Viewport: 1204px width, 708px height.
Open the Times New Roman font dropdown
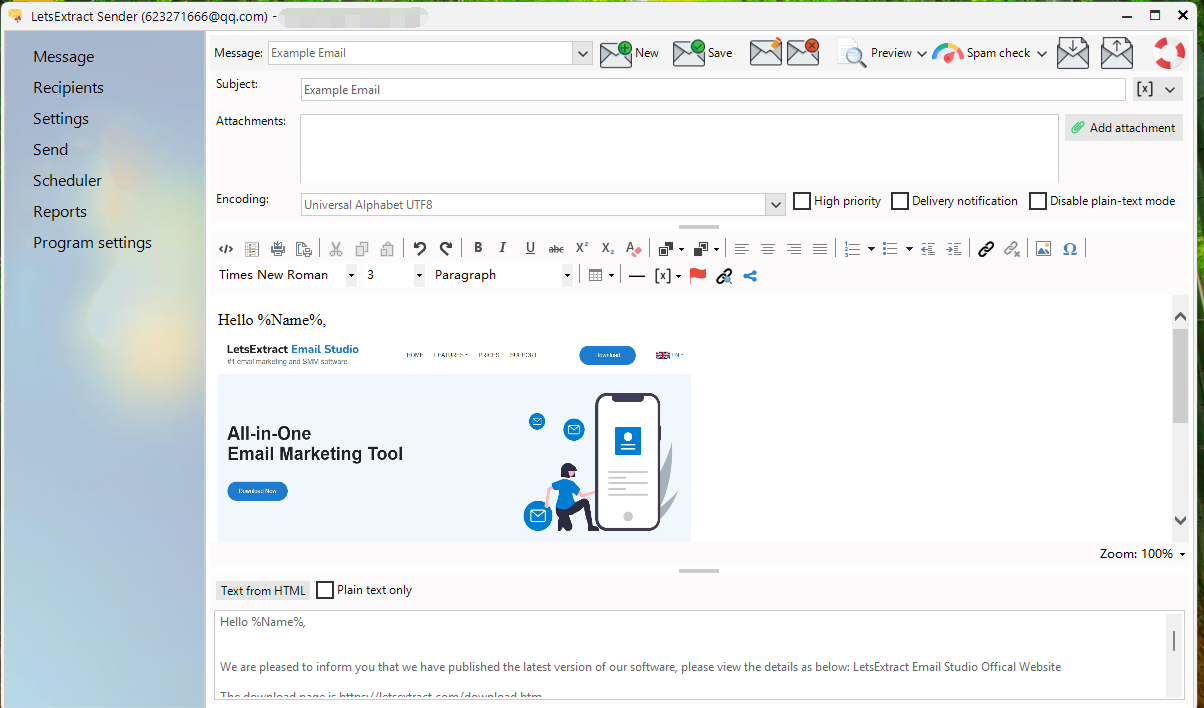pyautogui.click(x=351, y=275)
